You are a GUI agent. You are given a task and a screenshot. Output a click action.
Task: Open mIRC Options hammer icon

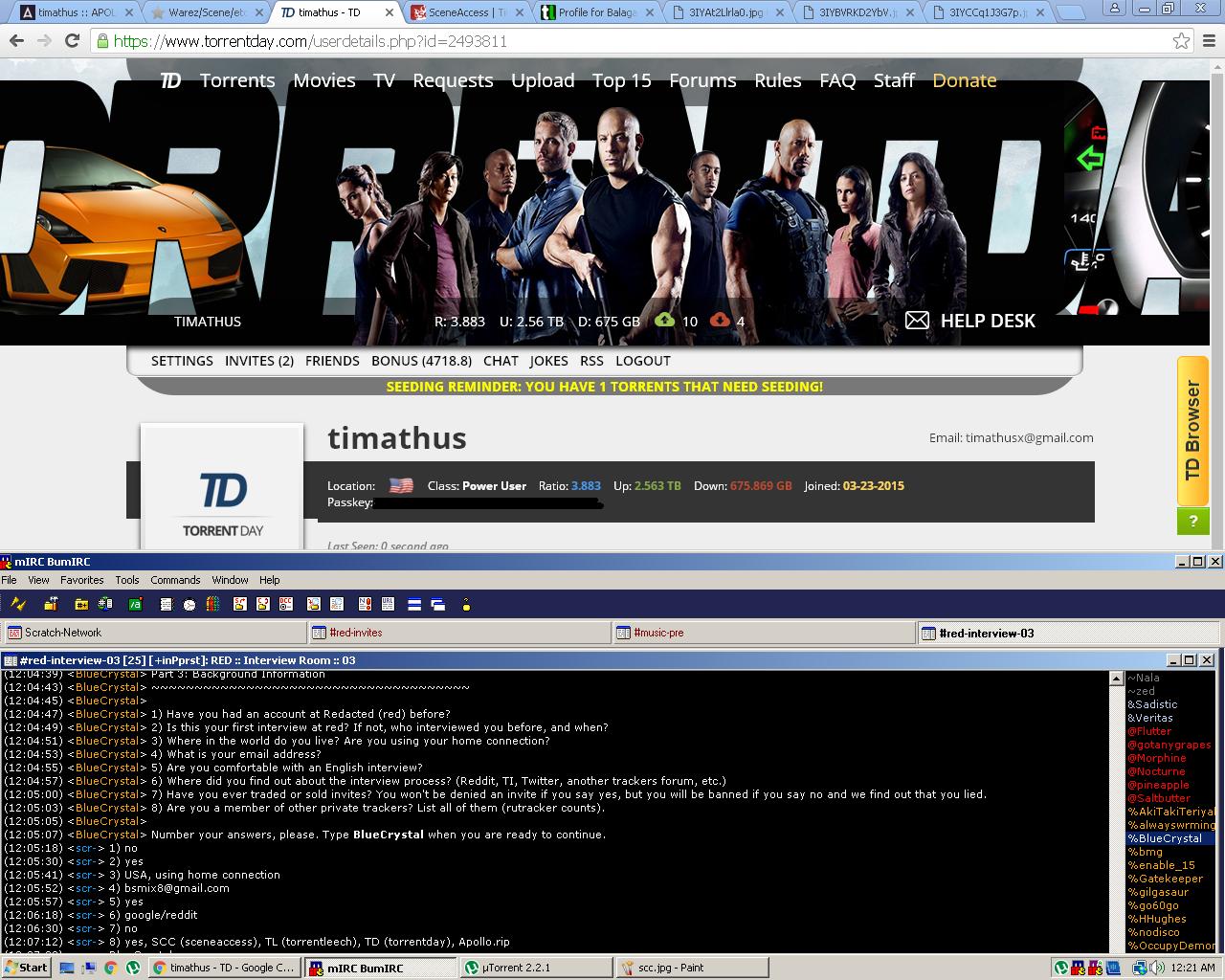click(51, 604)
